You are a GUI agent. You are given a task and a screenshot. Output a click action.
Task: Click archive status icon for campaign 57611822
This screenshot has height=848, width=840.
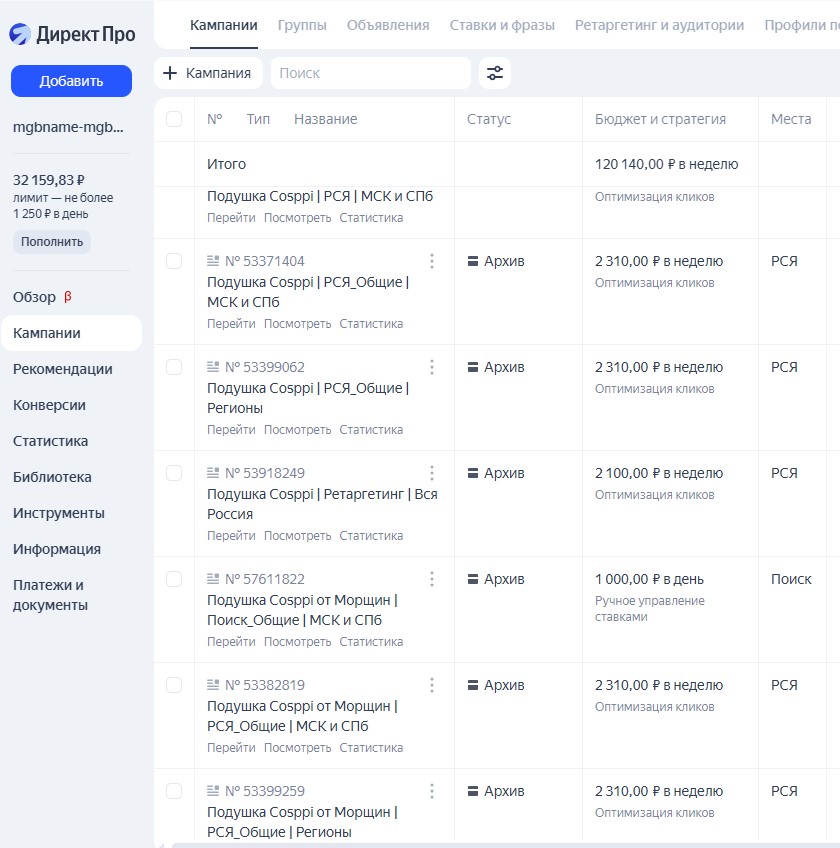[473, 579]
